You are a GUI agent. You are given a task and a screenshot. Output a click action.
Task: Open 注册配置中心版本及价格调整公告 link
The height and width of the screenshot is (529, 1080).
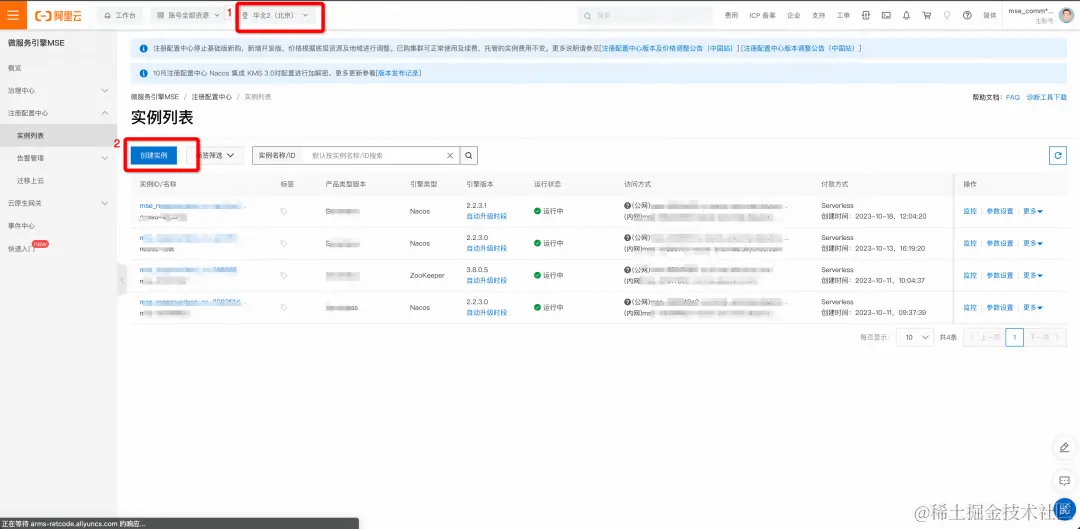tap(669, 48)
